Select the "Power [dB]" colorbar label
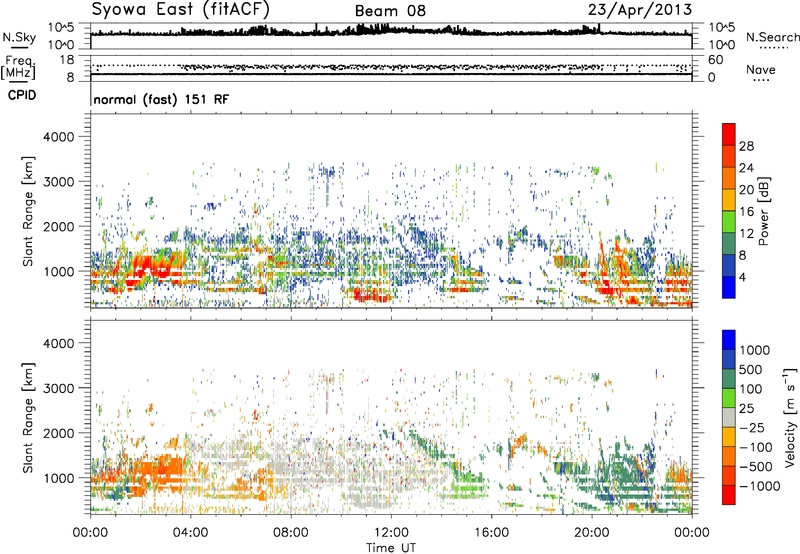The image size is (800, 554). [764, 211]
